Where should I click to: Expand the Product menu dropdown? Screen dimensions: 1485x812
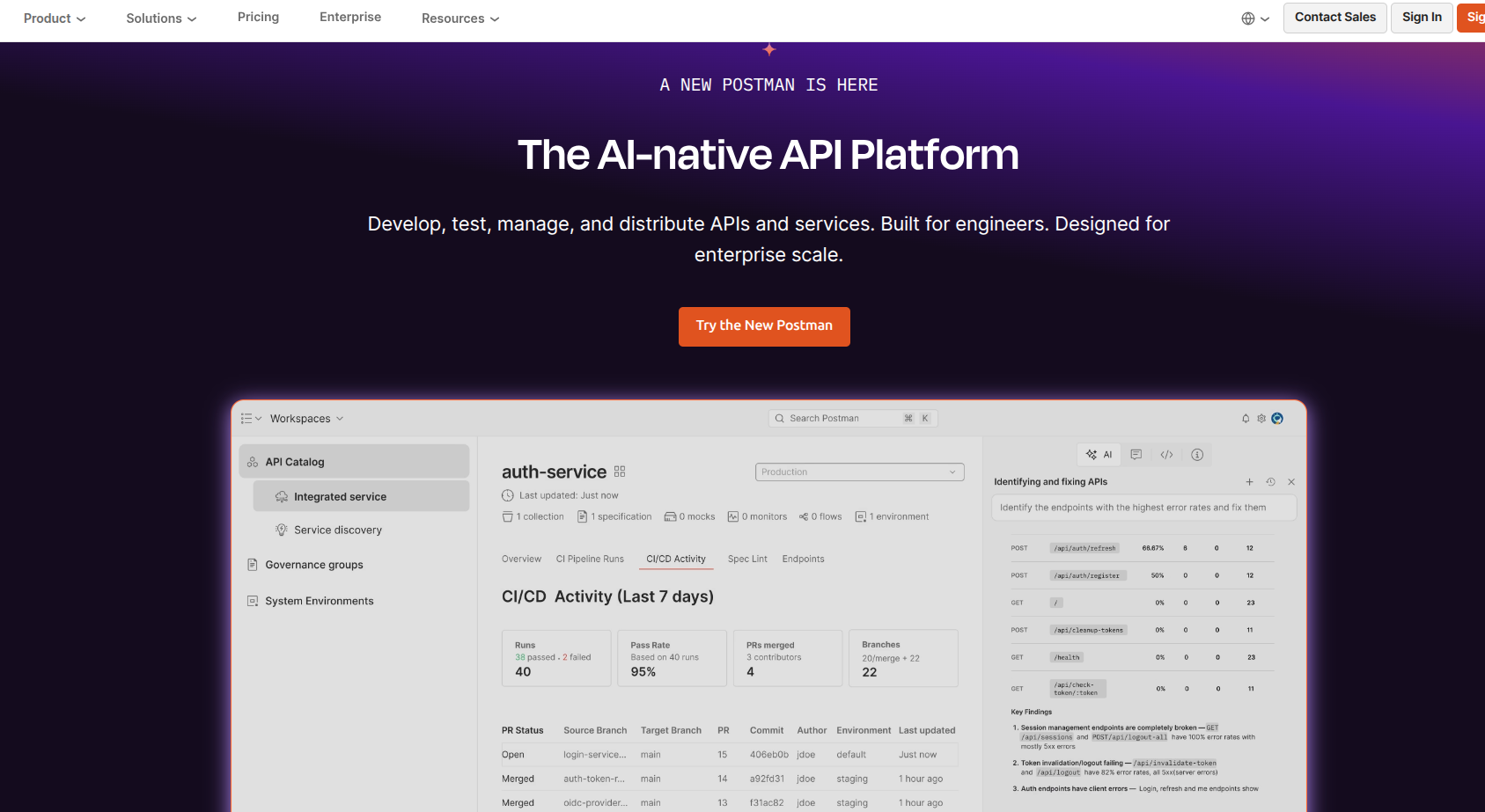[x=55, y=18]
